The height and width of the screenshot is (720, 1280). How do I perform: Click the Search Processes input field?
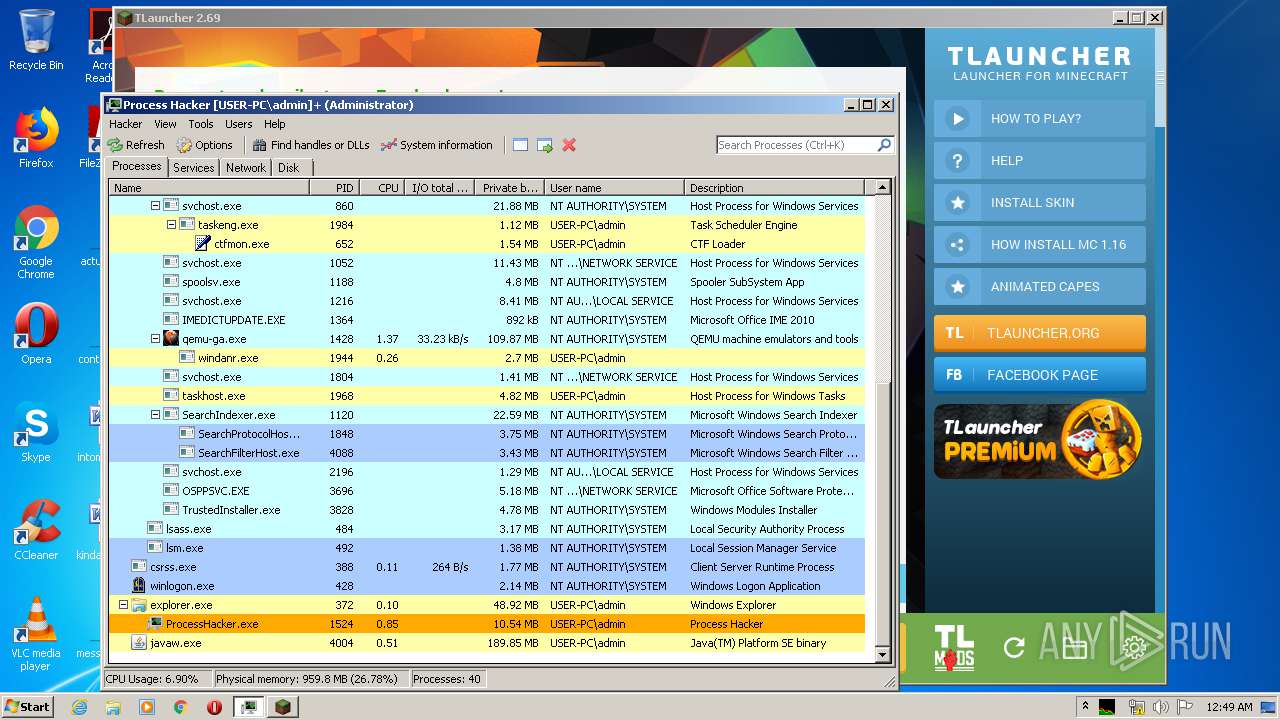[x=796, y=145]
